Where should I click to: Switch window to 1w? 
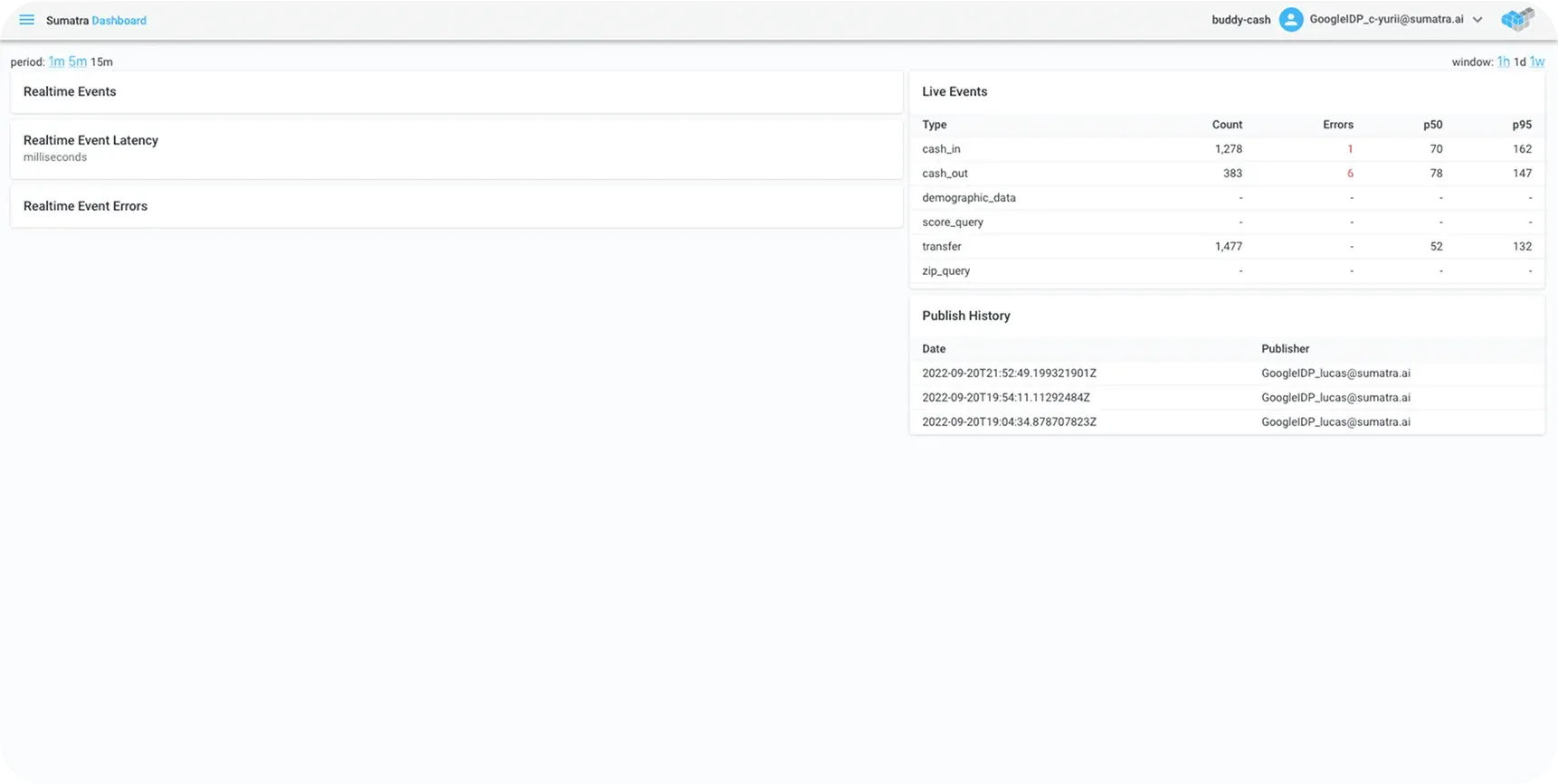point(1537,61)
